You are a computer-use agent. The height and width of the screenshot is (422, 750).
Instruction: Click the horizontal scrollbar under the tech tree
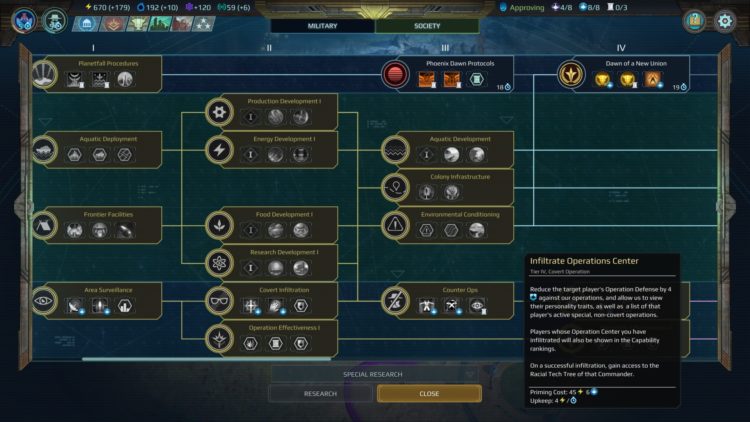(206, 359)
